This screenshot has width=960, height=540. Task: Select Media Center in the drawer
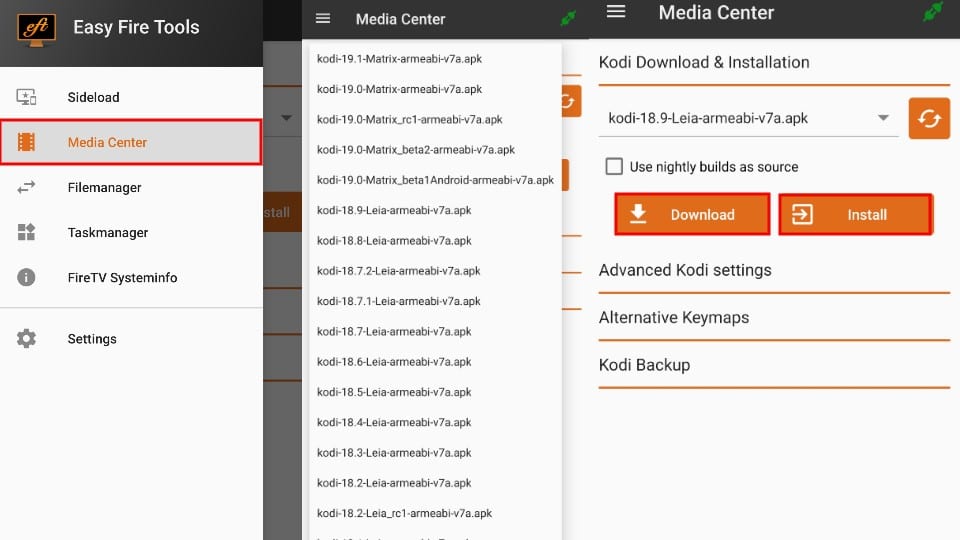pos(132,142)
